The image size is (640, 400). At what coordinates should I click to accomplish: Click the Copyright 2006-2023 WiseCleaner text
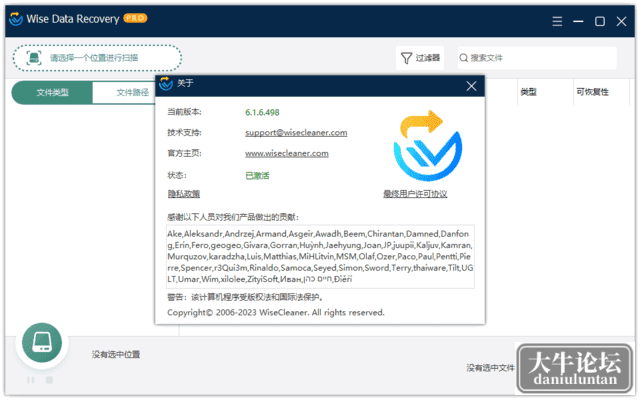click(x=276, y=313)
